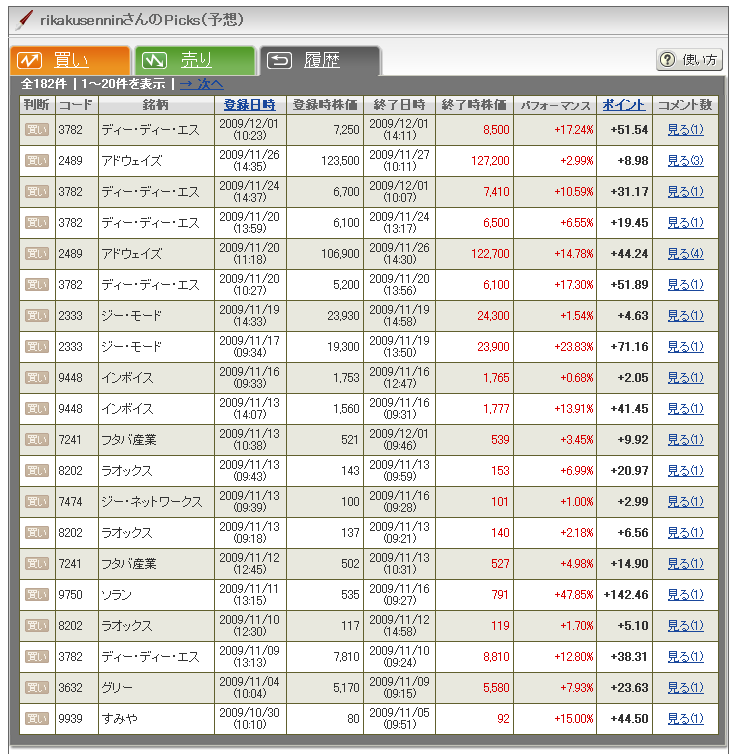The height and width of the screenshot is (754, 736).
Task: View comments for すみや row
Action: click(685, 719)
